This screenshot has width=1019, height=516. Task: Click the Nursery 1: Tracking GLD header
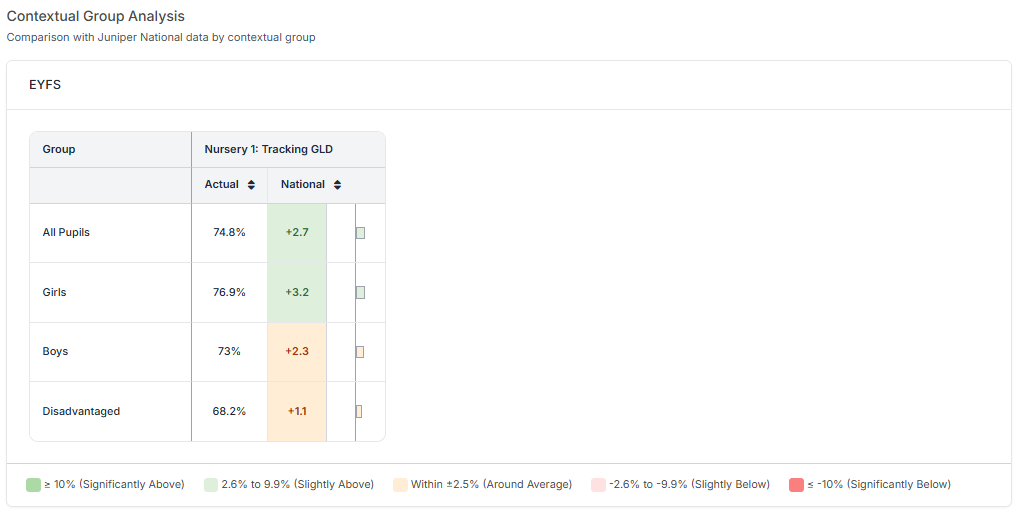click(x=268, y=150)
